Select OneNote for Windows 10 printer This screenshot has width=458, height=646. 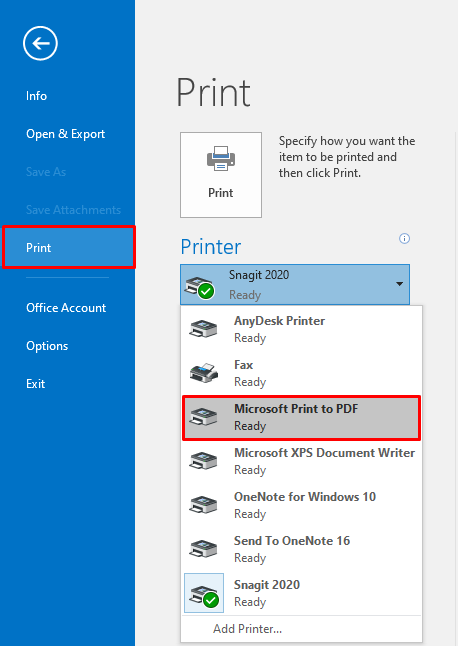[302, 505]
